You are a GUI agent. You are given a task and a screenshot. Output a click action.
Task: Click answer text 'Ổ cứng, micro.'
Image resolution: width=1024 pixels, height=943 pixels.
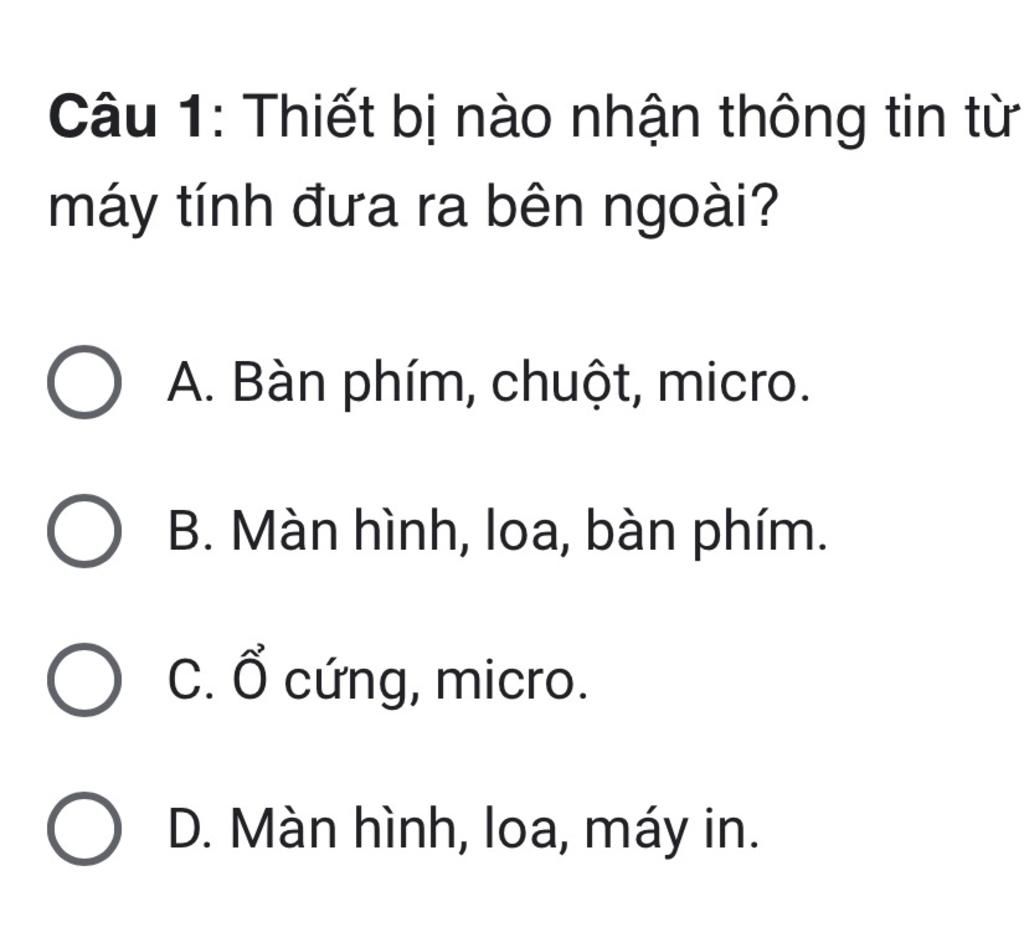pyautogui.click(x=410, y=677)
